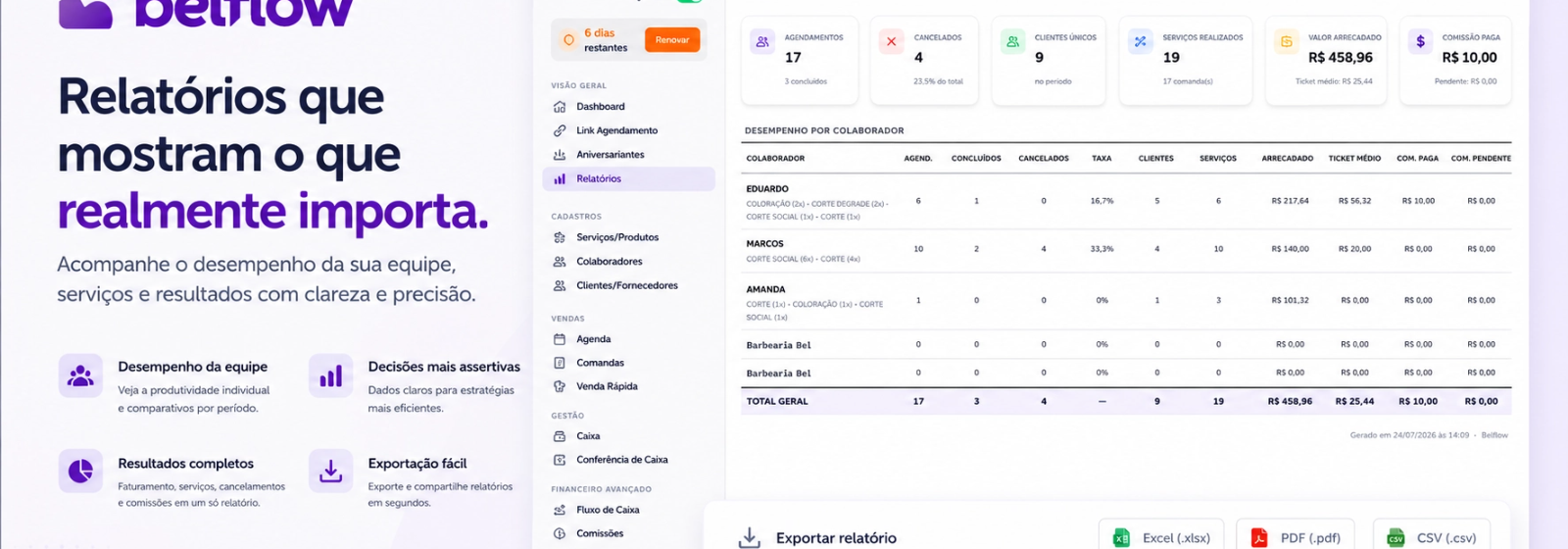This screenshot has width=1568, height=549.
Task: Click the TICKET MÉDIO column header
Action: click(1354, 158)
